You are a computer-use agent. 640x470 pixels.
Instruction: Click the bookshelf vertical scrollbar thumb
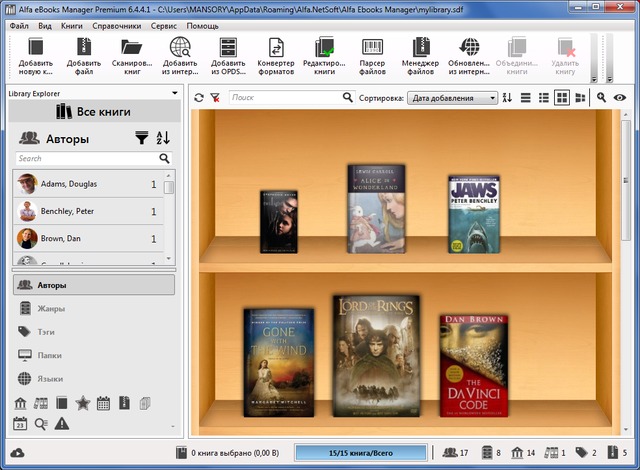(626, 180)
